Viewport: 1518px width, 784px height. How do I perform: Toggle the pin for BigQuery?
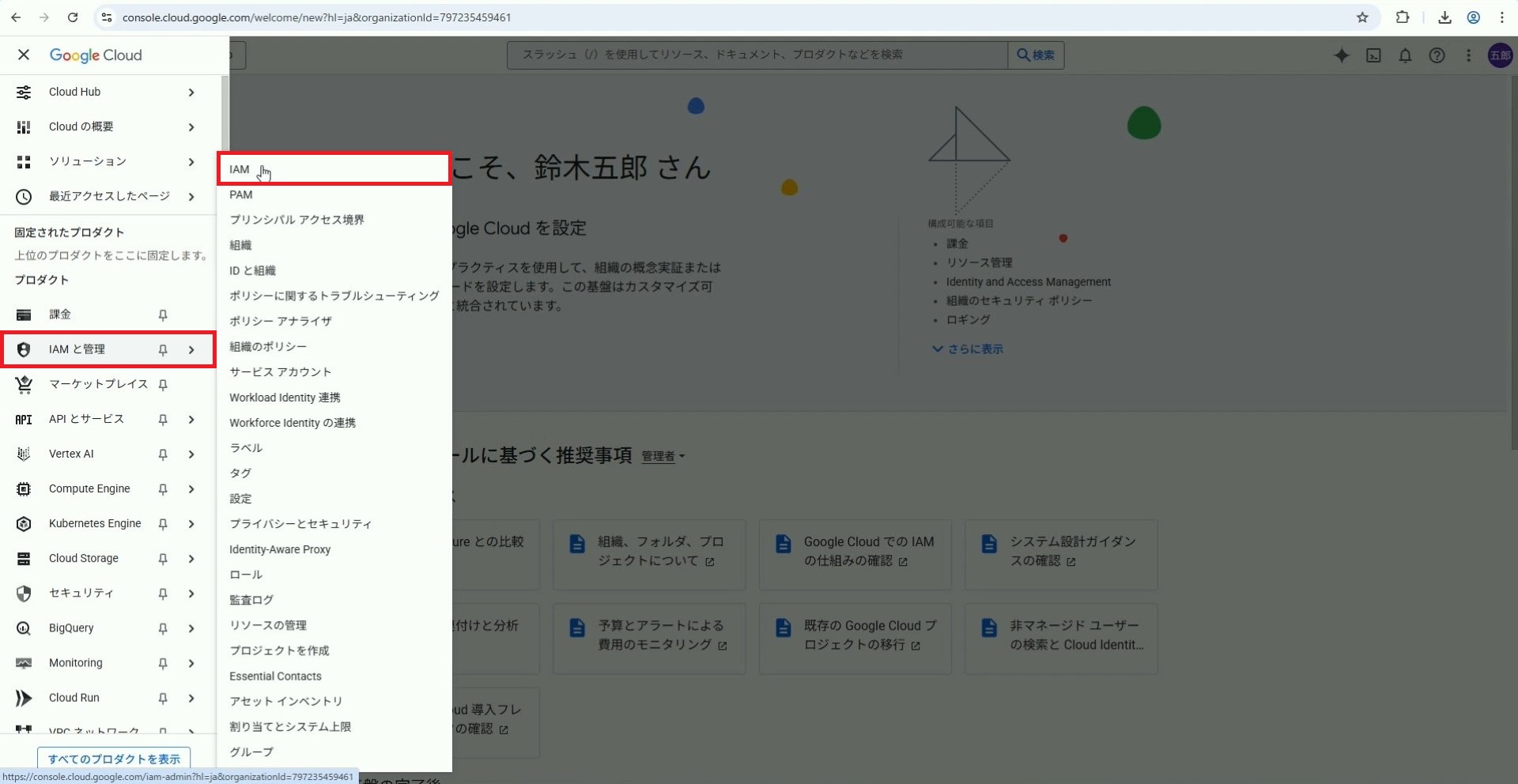tap(163, 628)
